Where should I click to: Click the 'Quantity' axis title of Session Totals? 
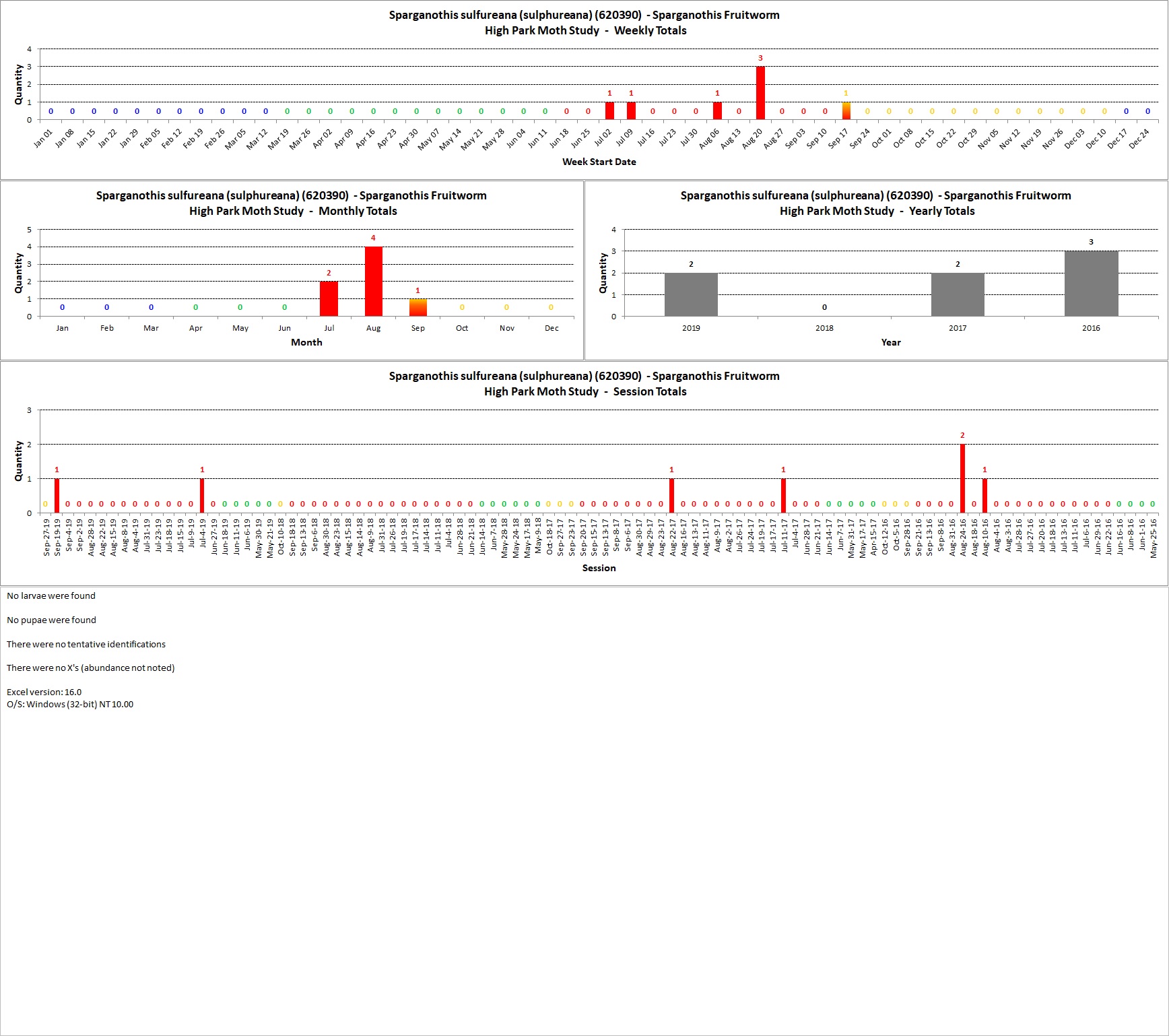[19, 461]
